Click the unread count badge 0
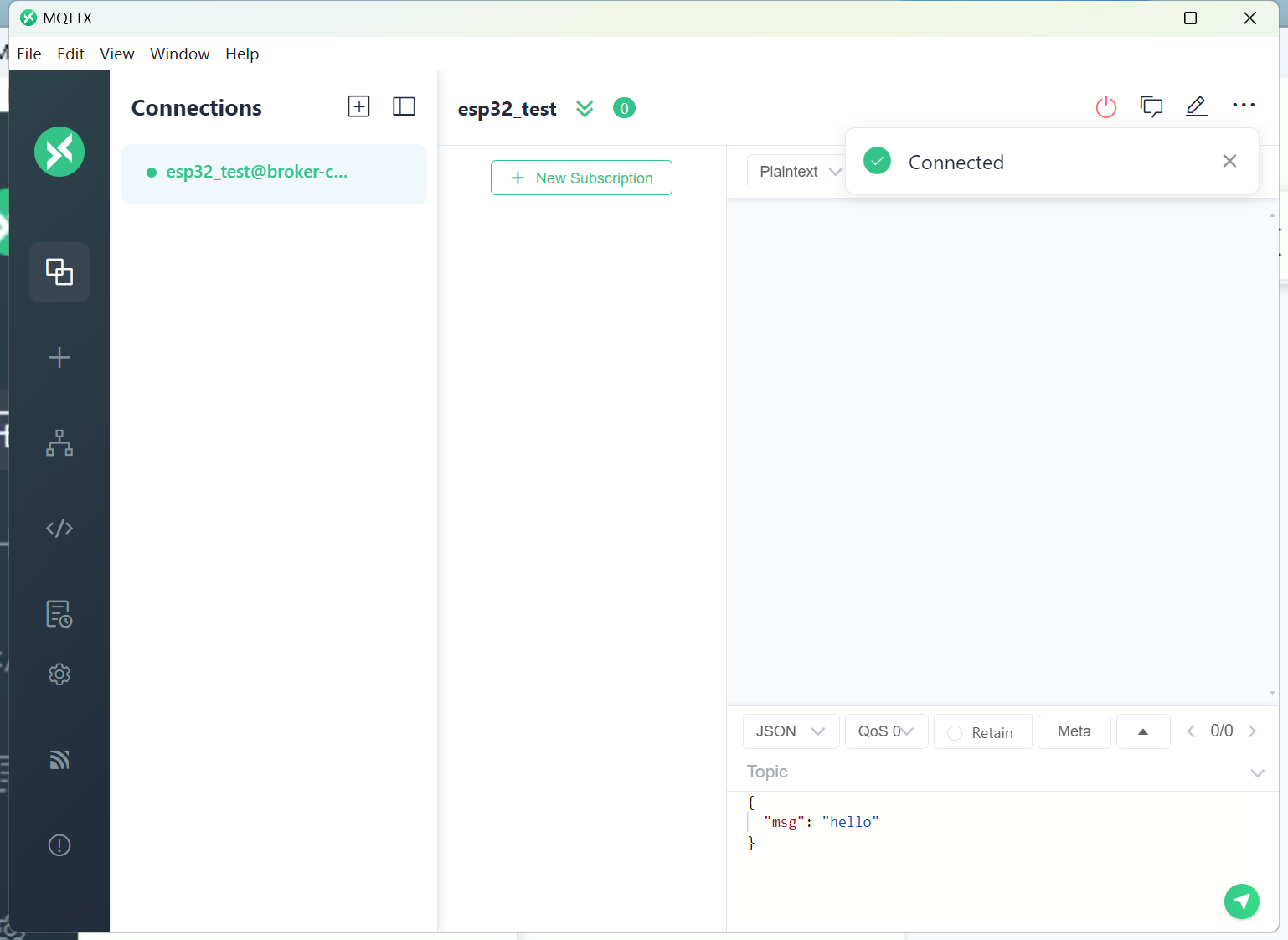This screenshot has height=940, width=1288. pyautogui.click(x=624, y=108)
